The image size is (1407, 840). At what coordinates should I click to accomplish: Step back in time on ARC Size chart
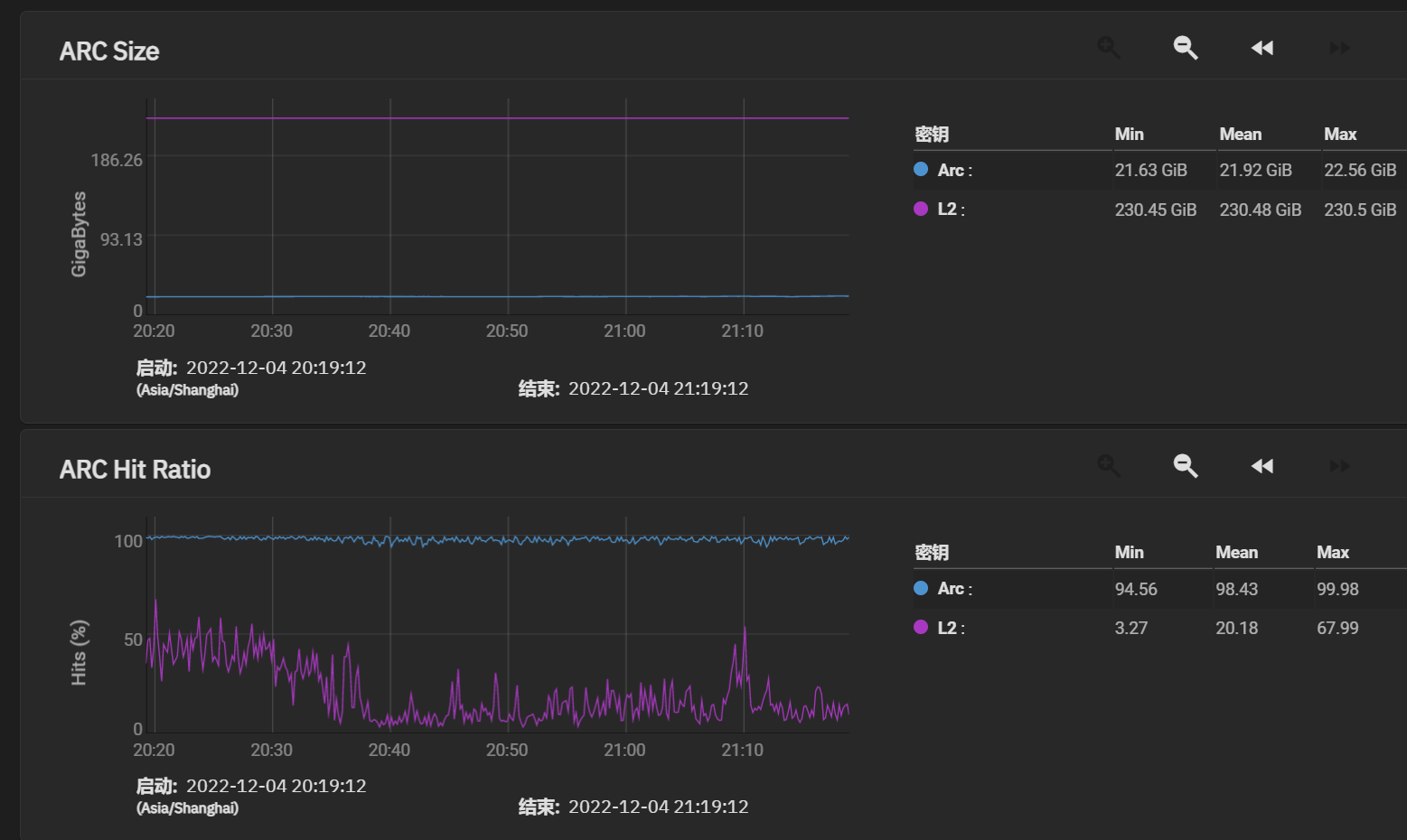coord(1262,48)
